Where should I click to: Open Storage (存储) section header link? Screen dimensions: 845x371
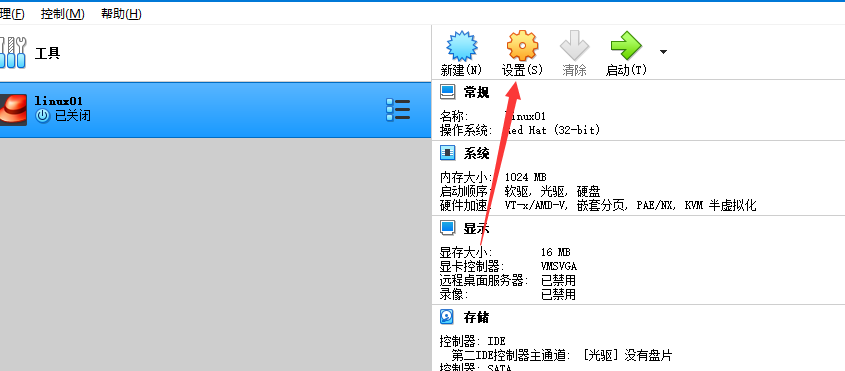[476, 317]
